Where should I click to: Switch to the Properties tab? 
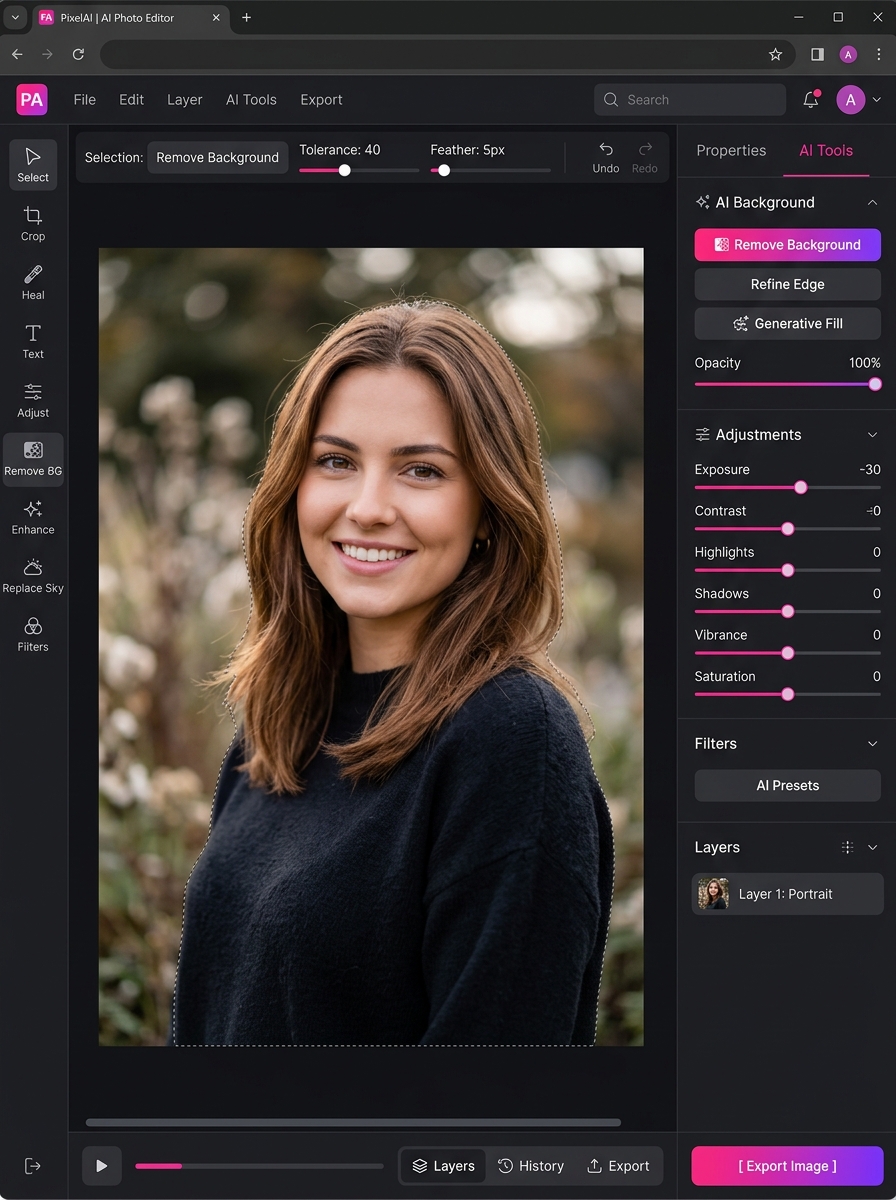click(731, 150)
